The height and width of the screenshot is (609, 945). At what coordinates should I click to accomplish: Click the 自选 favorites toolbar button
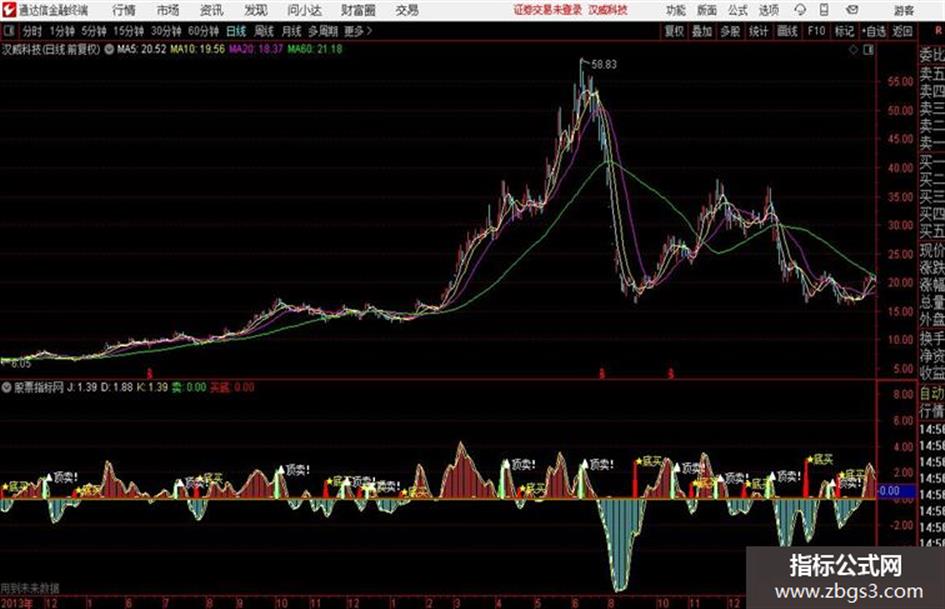[x=874, y=31]
